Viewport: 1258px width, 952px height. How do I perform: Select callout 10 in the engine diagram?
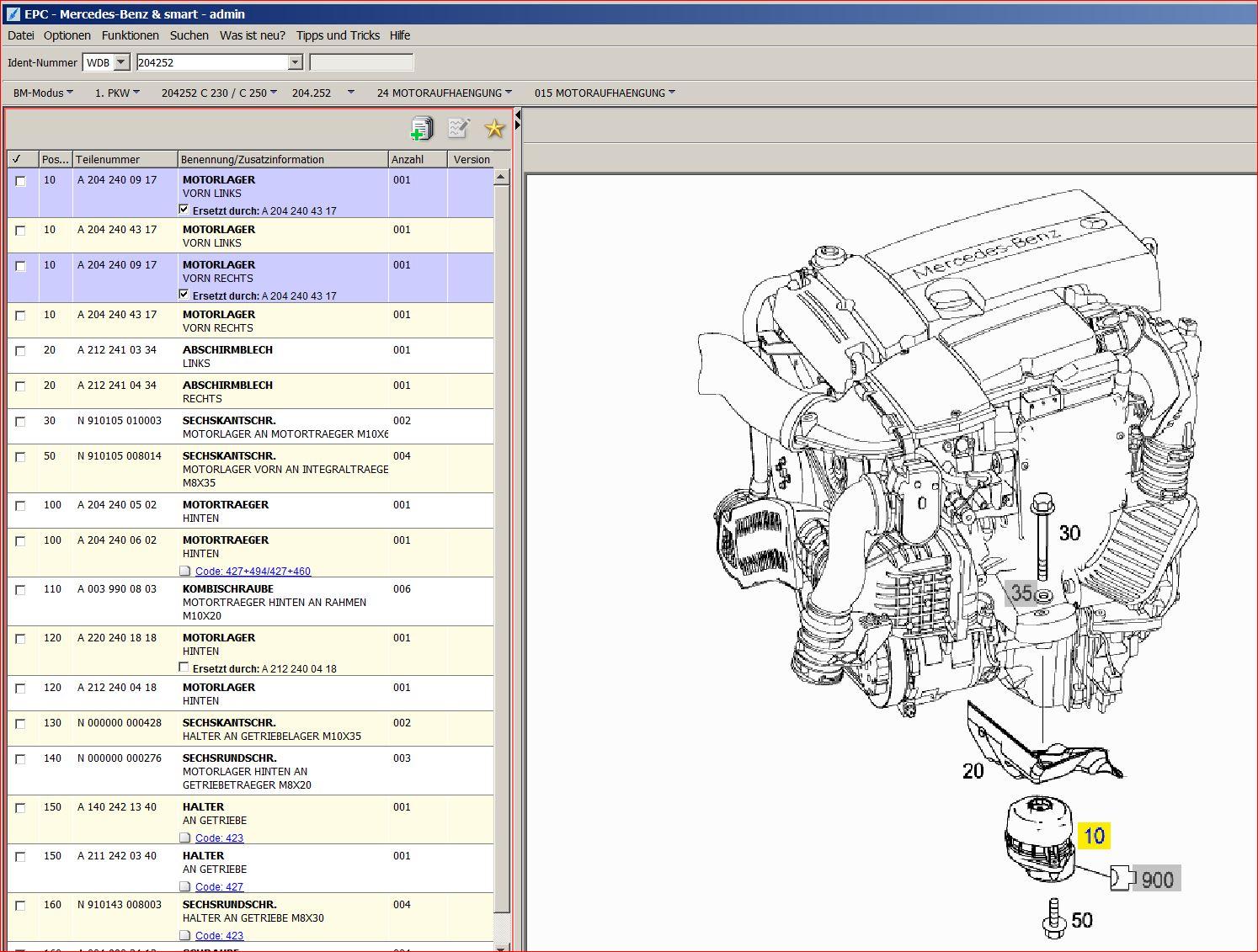pos(1094,836)
